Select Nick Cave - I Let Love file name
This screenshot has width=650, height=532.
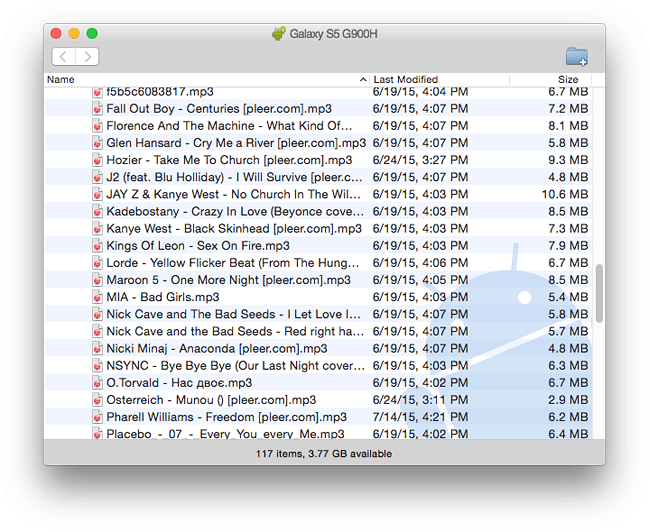pos(233,314)
